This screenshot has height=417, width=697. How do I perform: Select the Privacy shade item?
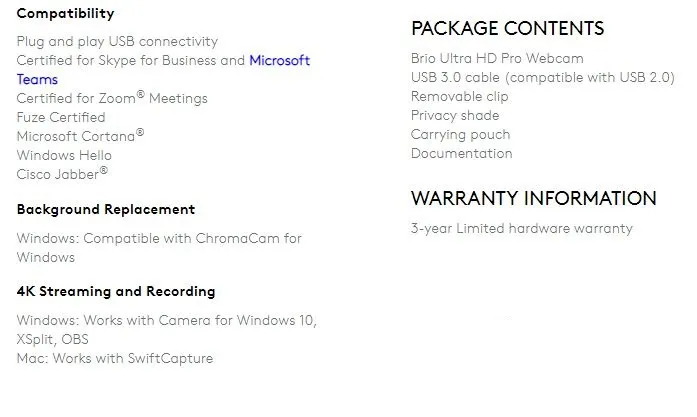[x=455, y=116]
